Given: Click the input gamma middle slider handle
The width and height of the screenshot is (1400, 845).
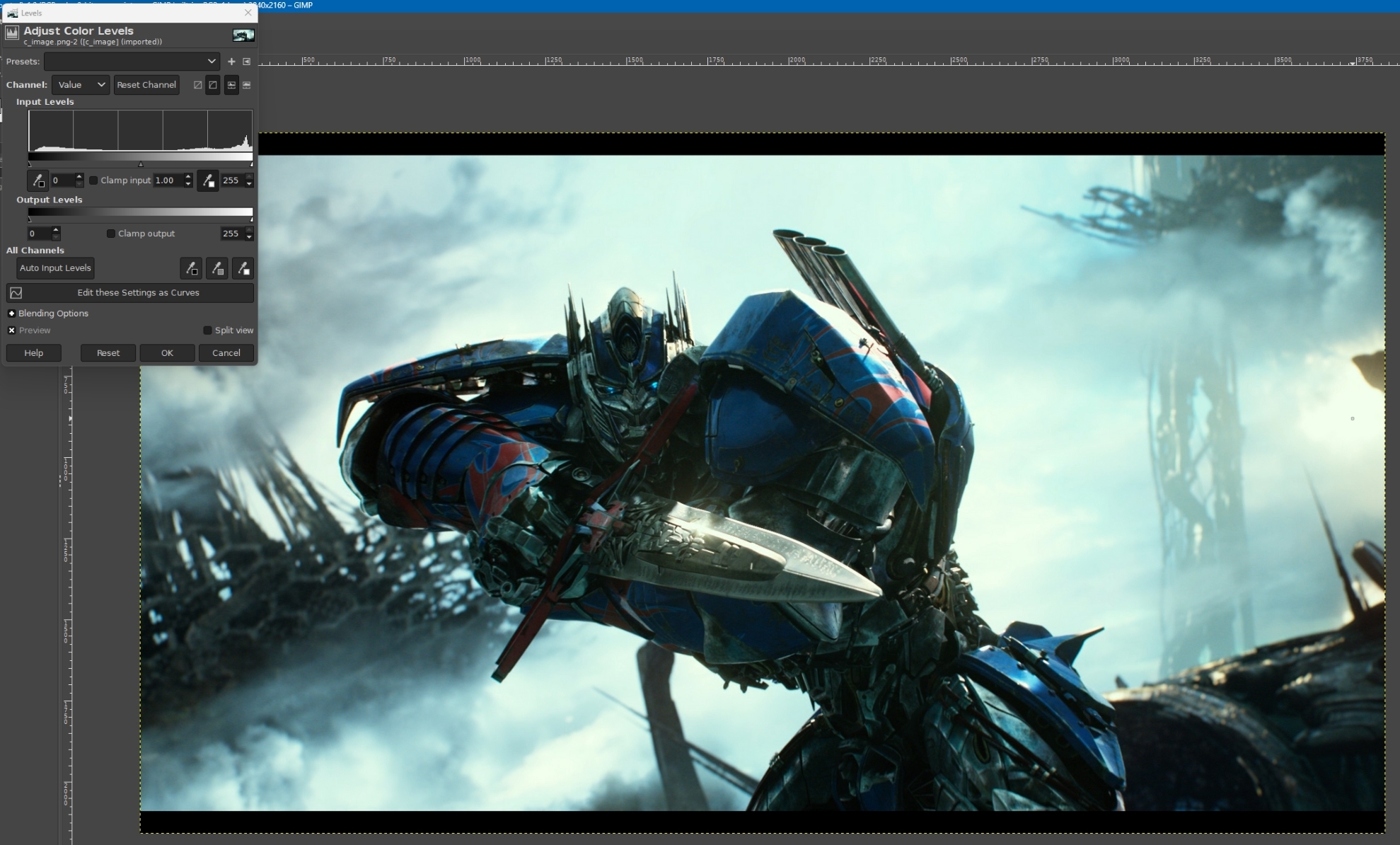Looking at the screenshot, I should point(140,164).
